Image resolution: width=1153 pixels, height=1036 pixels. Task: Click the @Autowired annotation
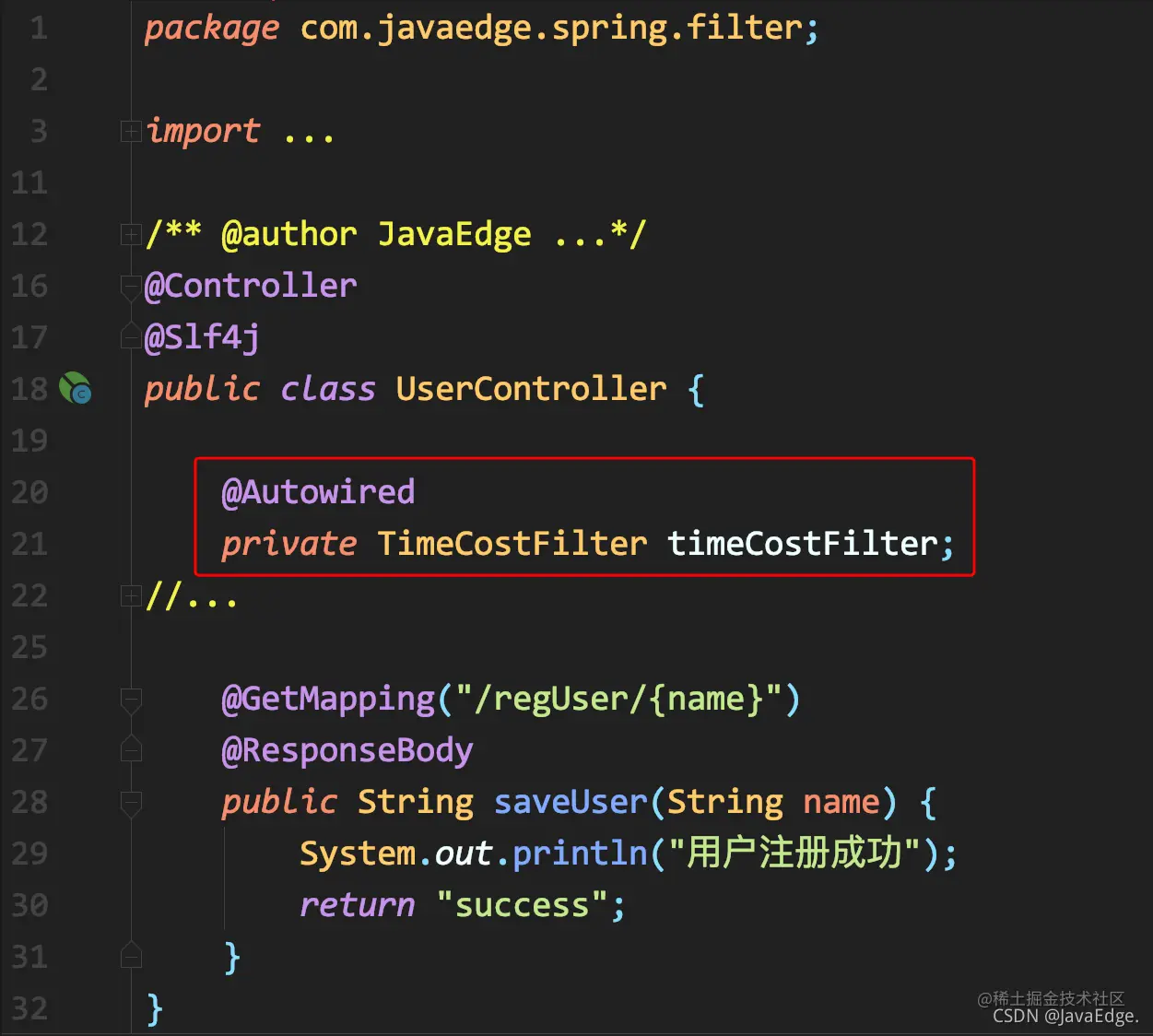coord(318,492)
